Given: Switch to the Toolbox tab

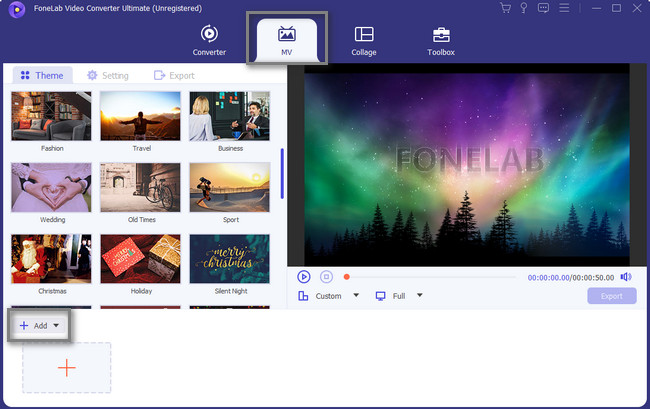Looking at the screenshot, I should pyautogui.click(x=441, y=40).
